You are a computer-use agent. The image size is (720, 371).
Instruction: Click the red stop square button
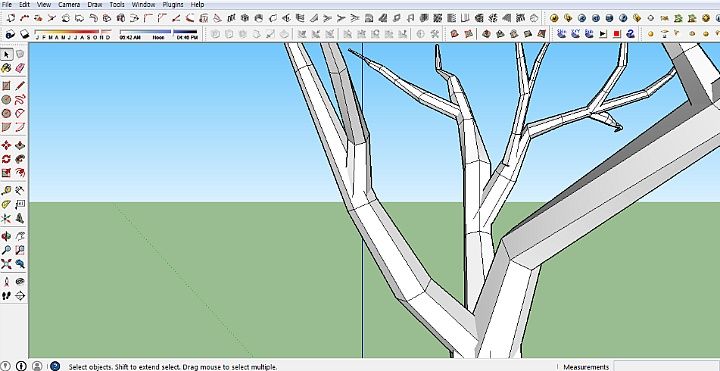click(617, 34)
